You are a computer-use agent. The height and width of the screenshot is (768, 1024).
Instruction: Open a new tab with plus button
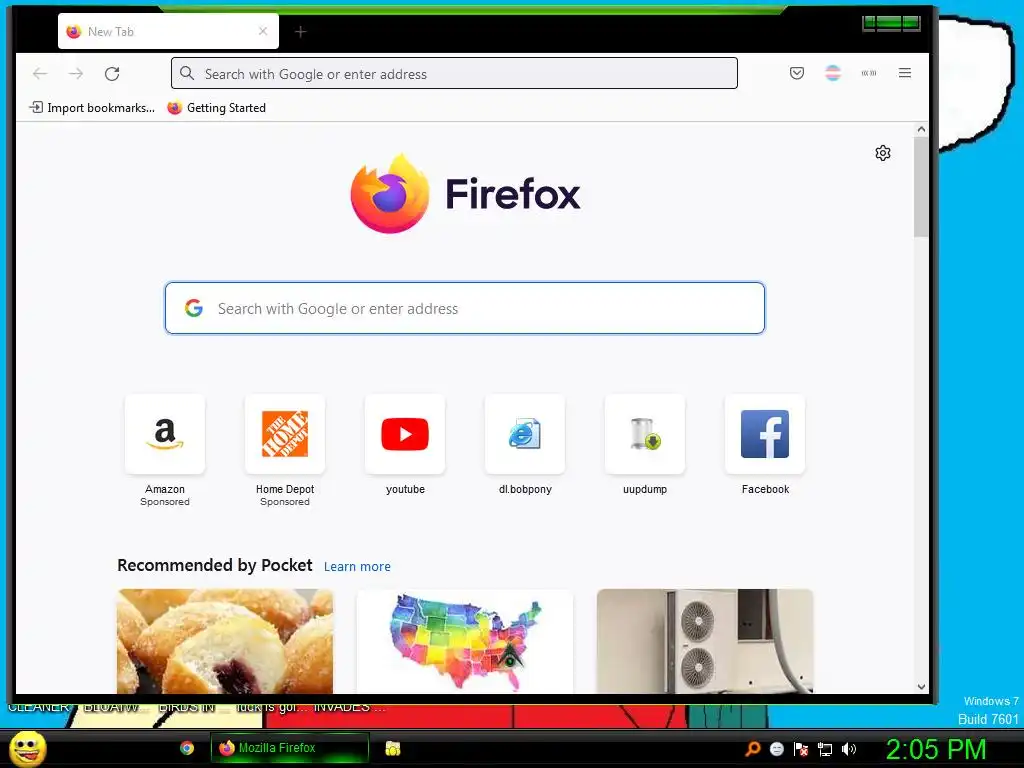click(300, 31)
